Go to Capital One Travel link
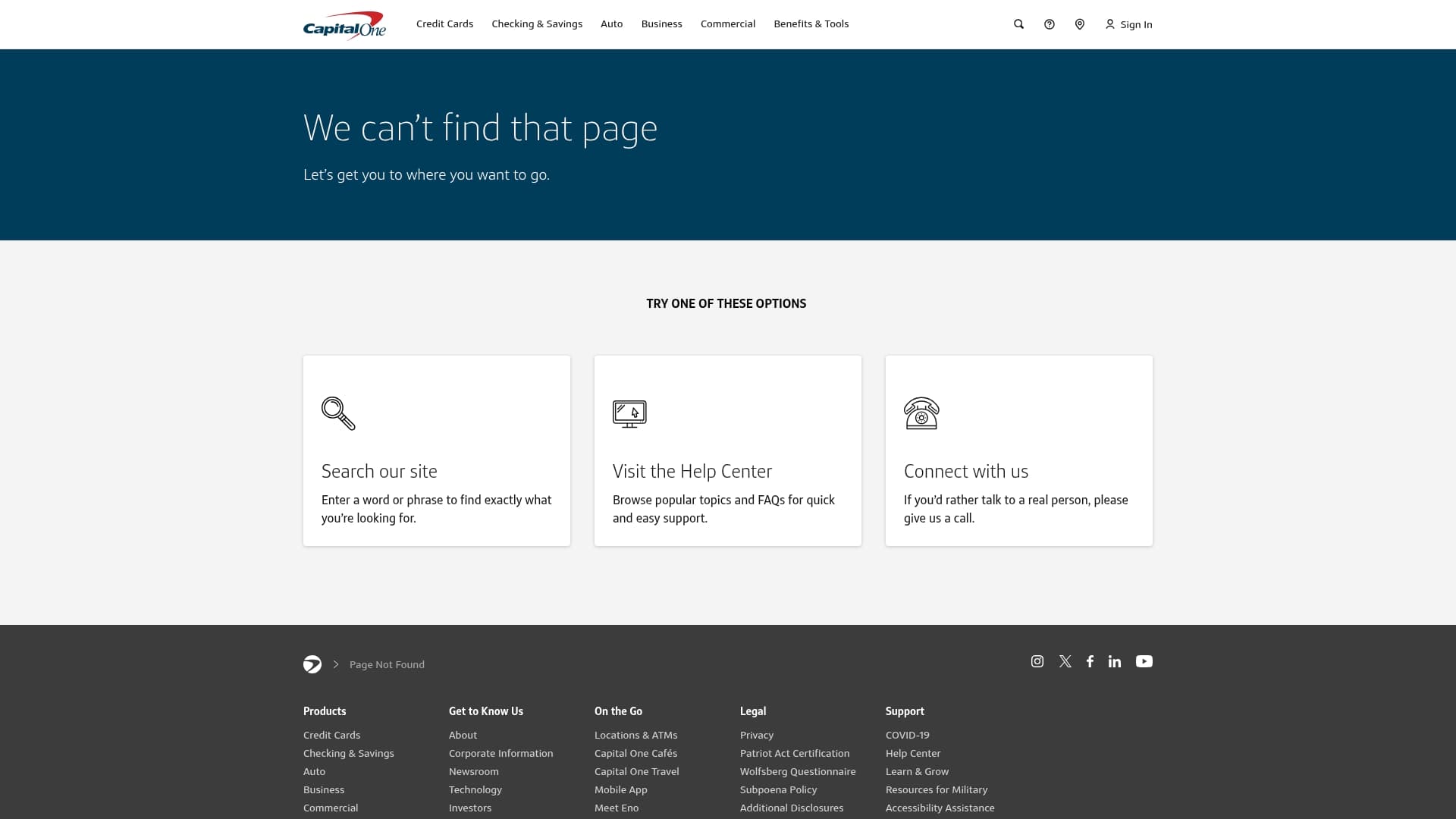1456x819 pixels. [636, 772]
